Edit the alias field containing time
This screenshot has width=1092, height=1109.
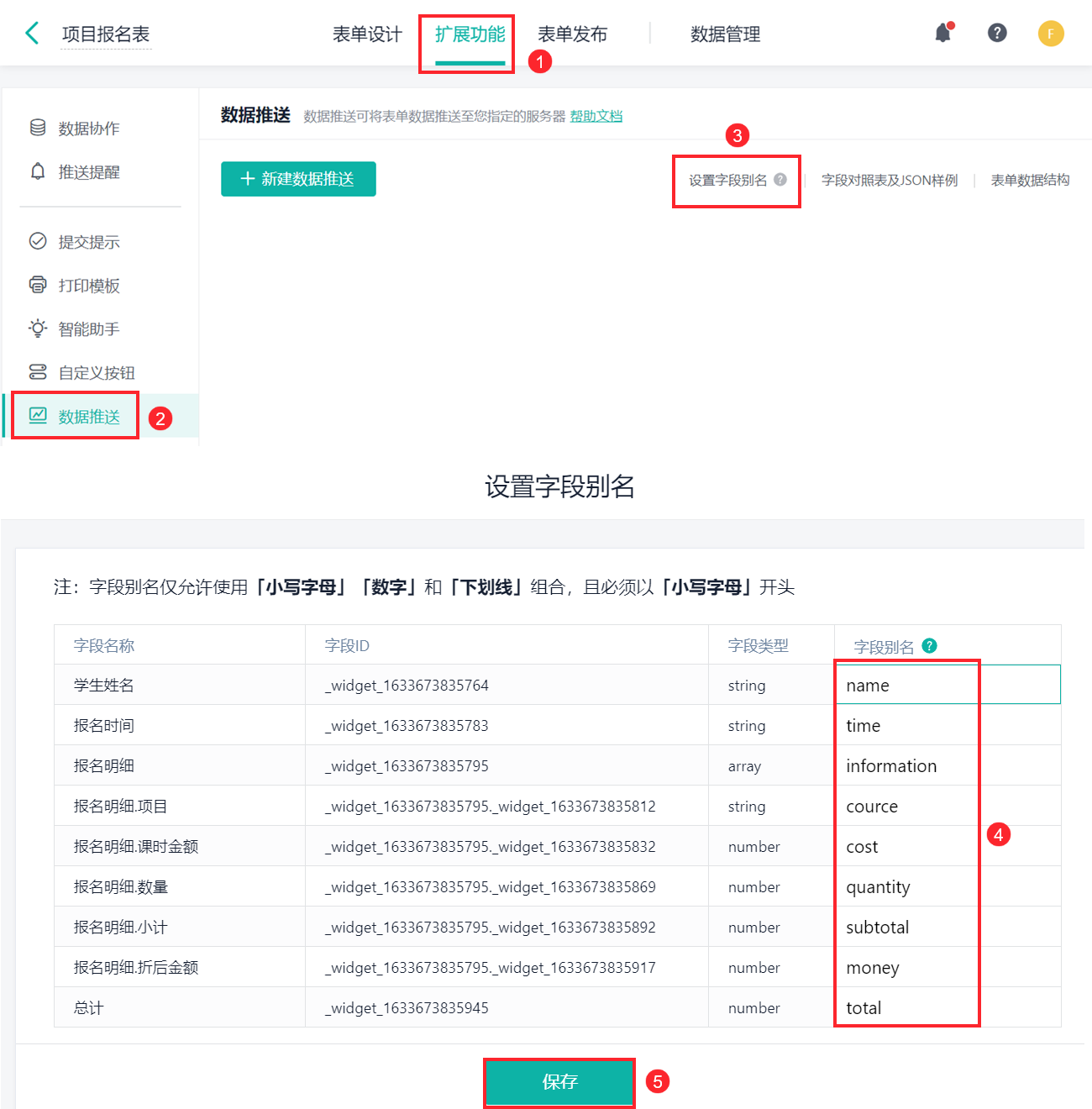click(x=948, y=725)
